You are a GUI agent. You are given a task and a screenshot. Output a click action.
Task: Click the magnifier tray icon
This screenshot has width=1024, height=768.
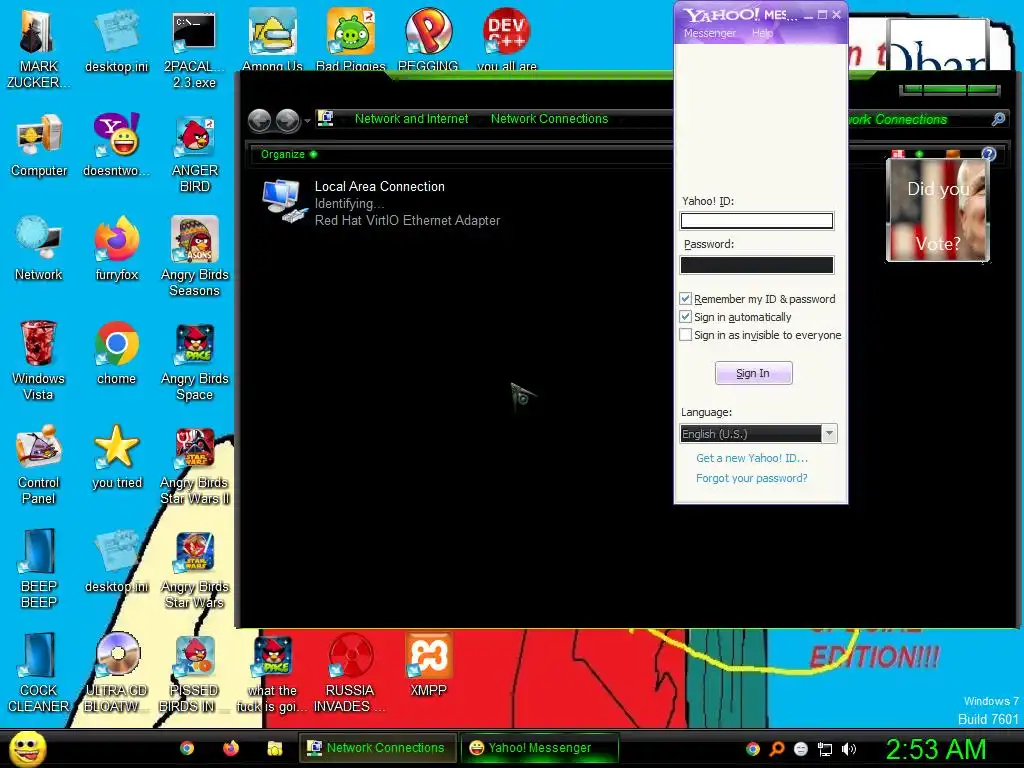point(776,749)
